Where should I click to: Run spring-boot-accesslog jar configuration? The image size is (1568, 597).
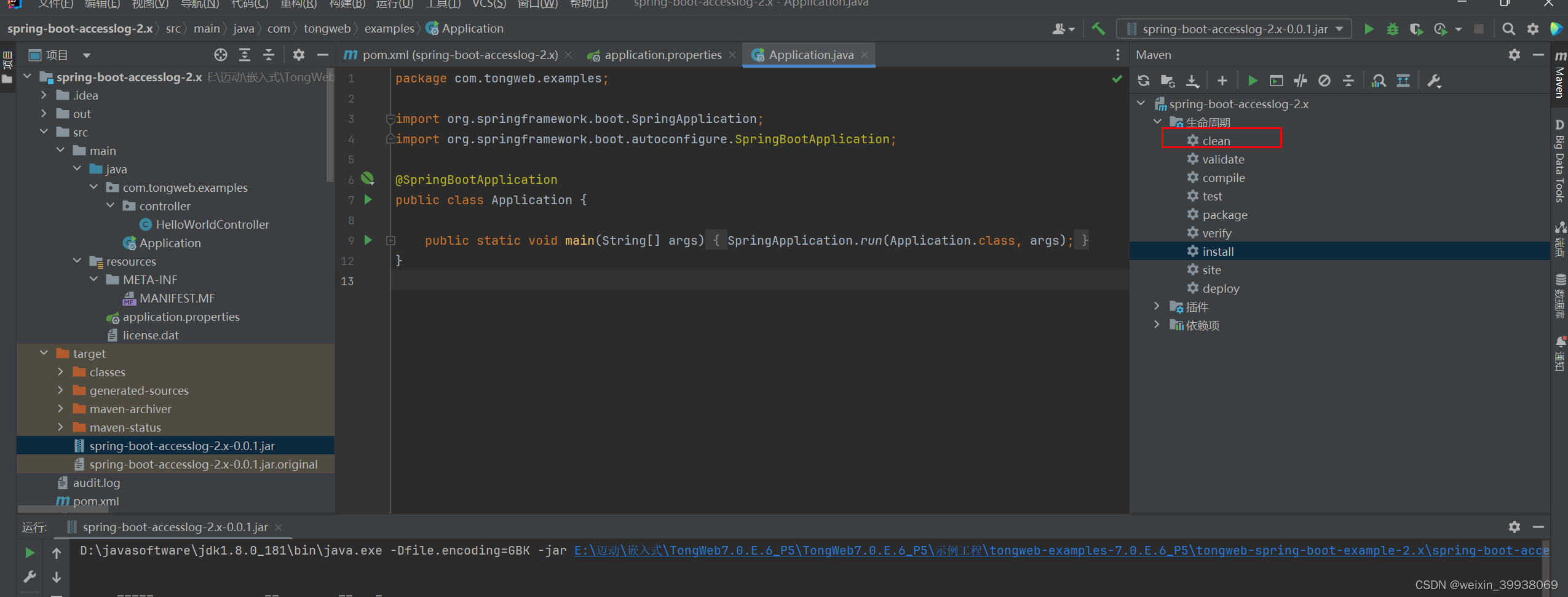(x=1369, y=29)
